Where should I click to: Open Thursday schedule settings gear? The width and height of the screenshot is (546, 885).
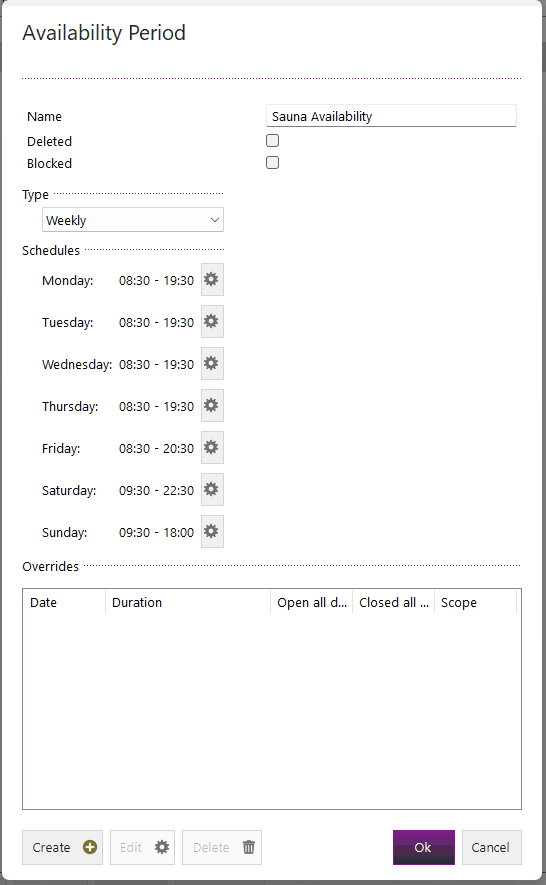click(212, 405)
